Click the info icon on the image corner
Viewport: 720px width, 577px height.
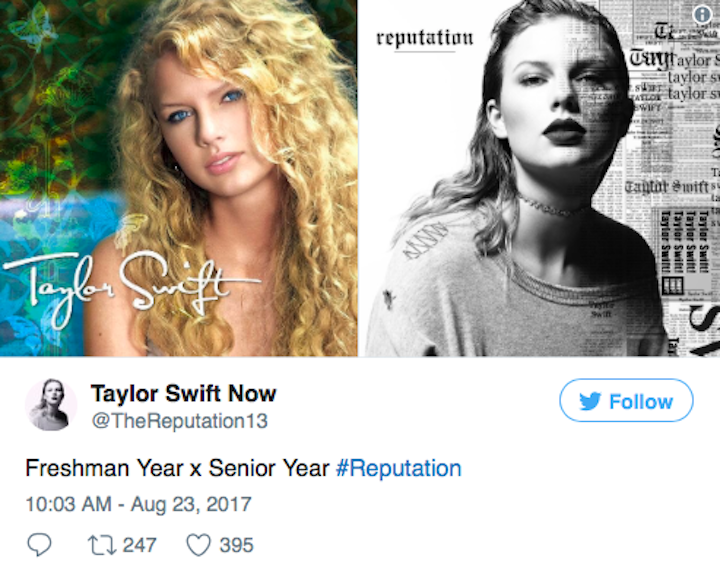coord(703,14)
